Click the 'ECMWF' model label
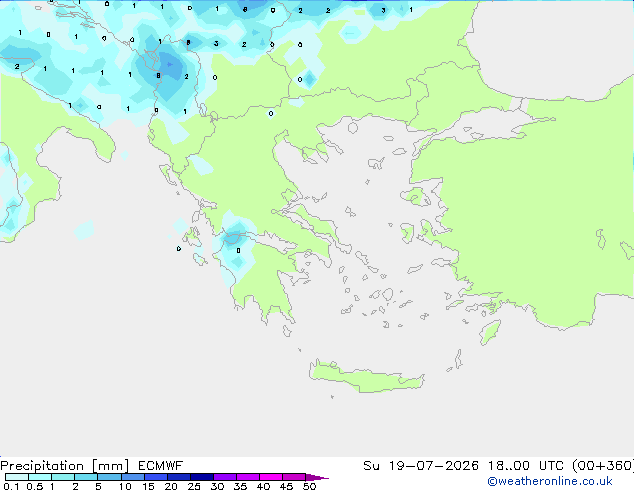The width and height of the screenshot is (634, 490). pos(161,466)
